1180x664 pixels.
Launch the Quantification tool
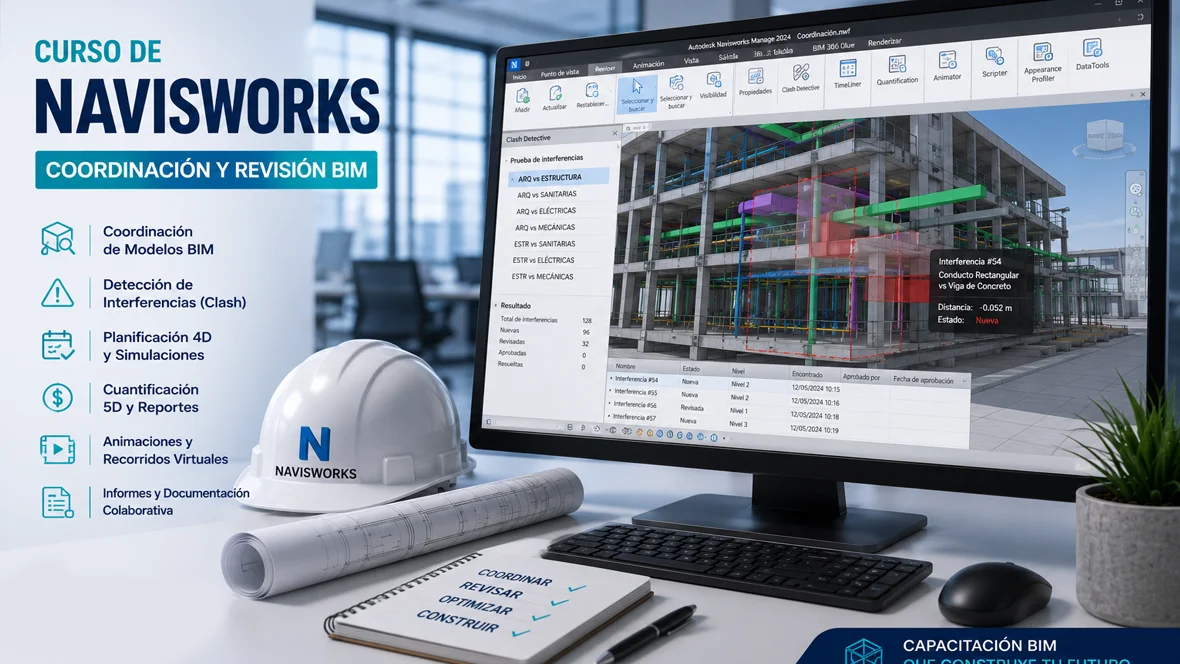pyautogui.click(x=897, y=70)
